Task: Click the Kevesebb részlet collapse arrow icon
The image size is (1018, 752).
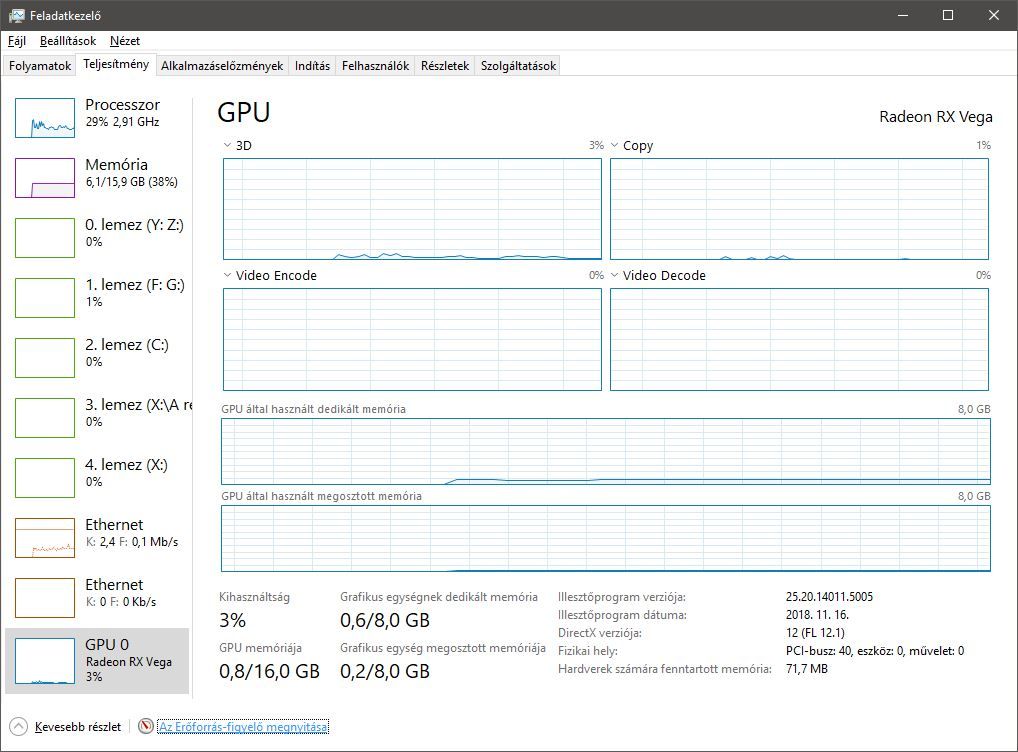Action: (x=19, y=727)
